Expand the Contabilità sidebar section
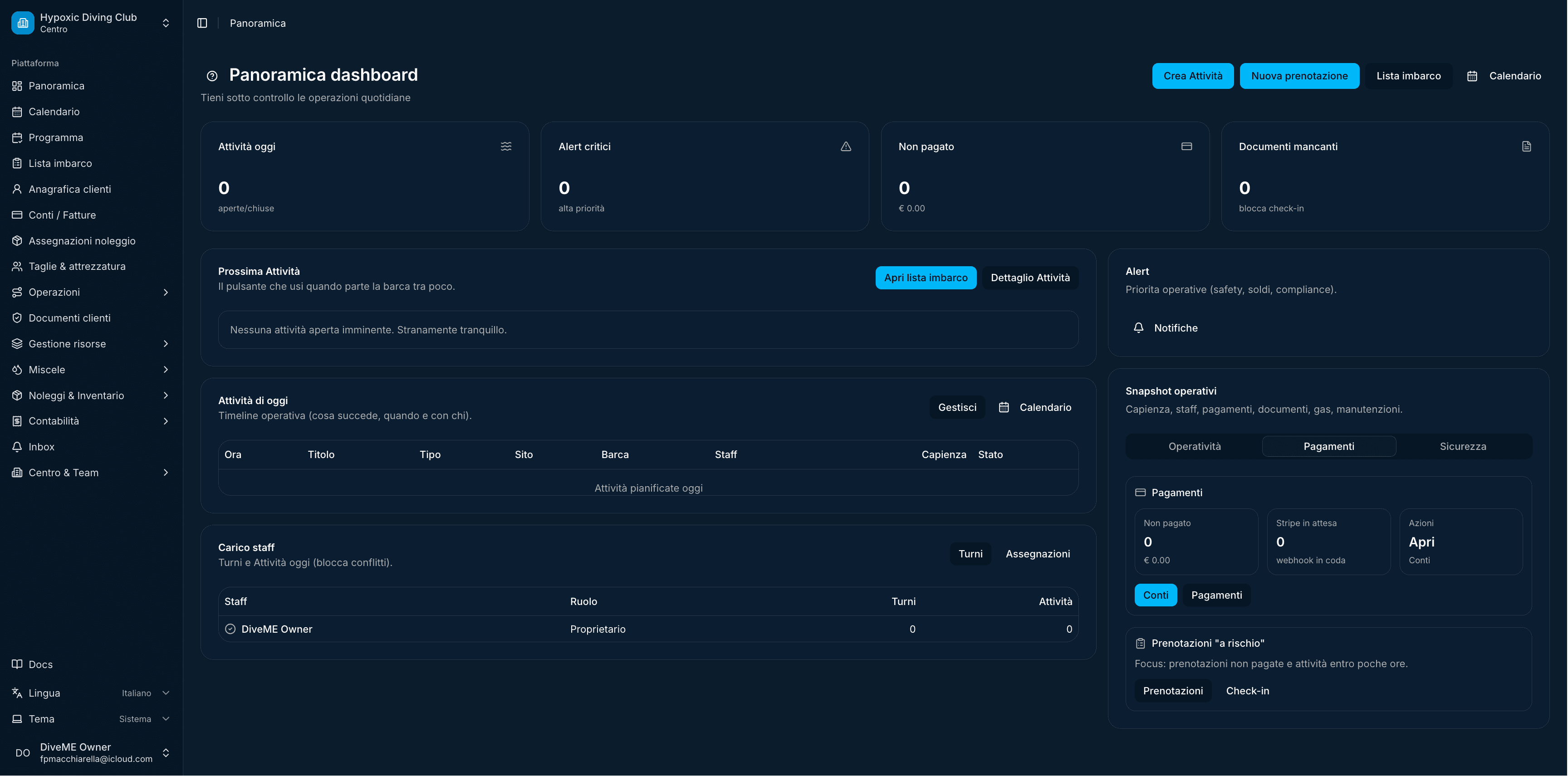This screenshot has height=776, width=1568. pyautogui.click(x=91, y=421)
